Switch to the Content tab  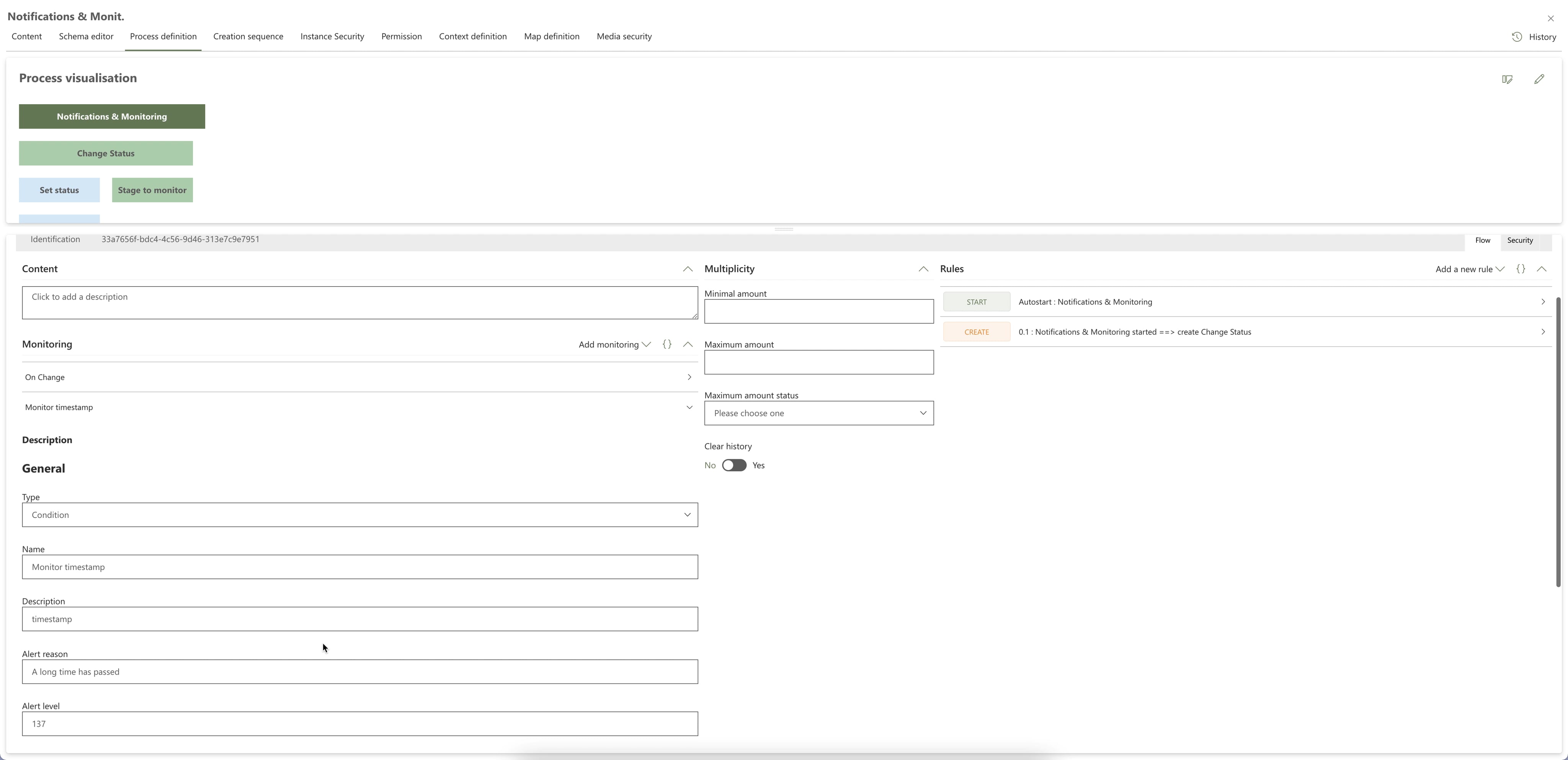27,36
